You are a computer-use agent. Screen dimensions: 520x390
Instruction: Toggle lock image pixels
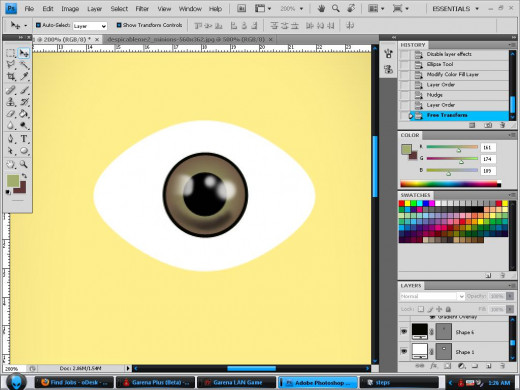[x=430, y=309]
